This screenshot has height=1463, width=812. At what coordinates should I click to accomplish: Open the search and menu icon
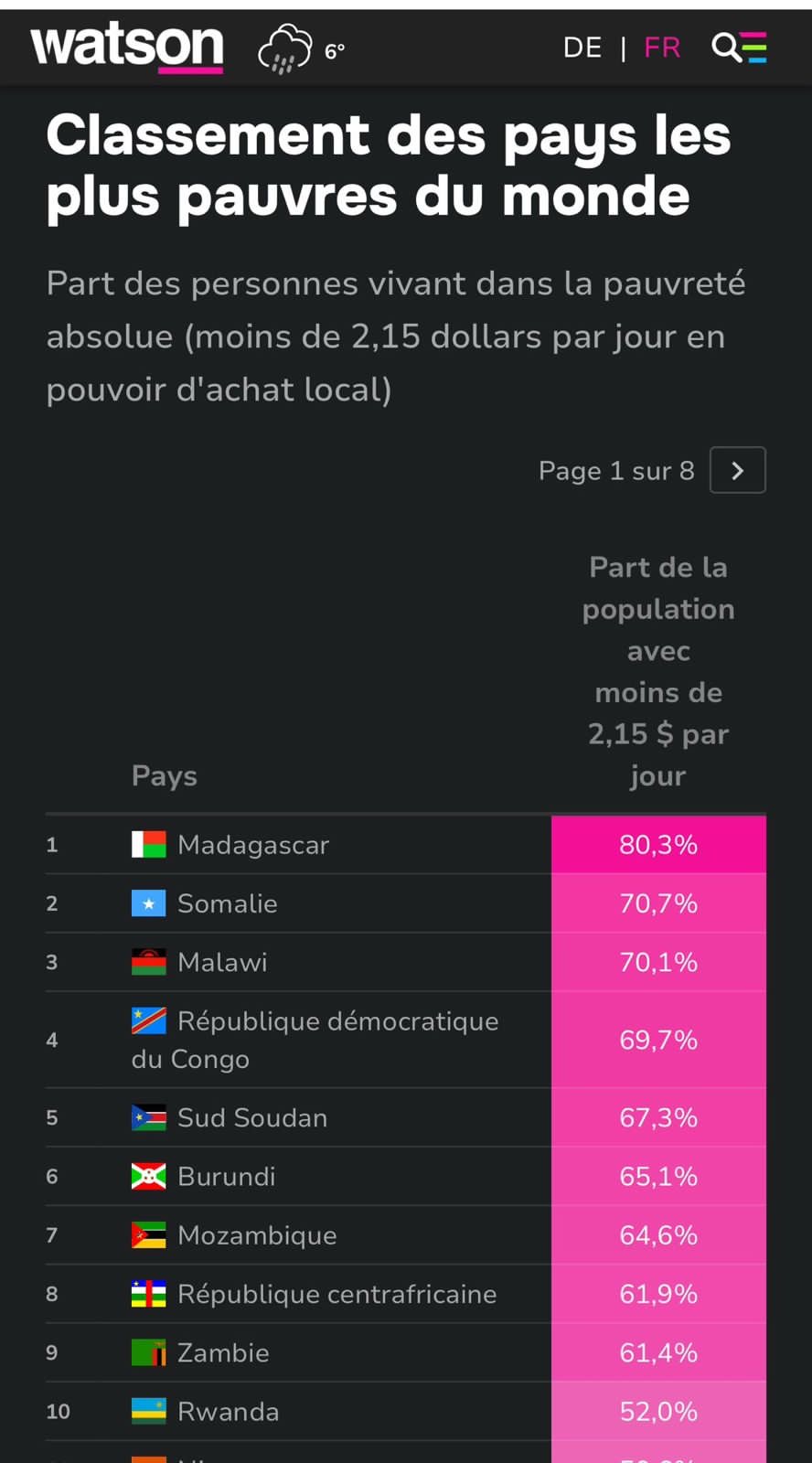pos(739,48)
